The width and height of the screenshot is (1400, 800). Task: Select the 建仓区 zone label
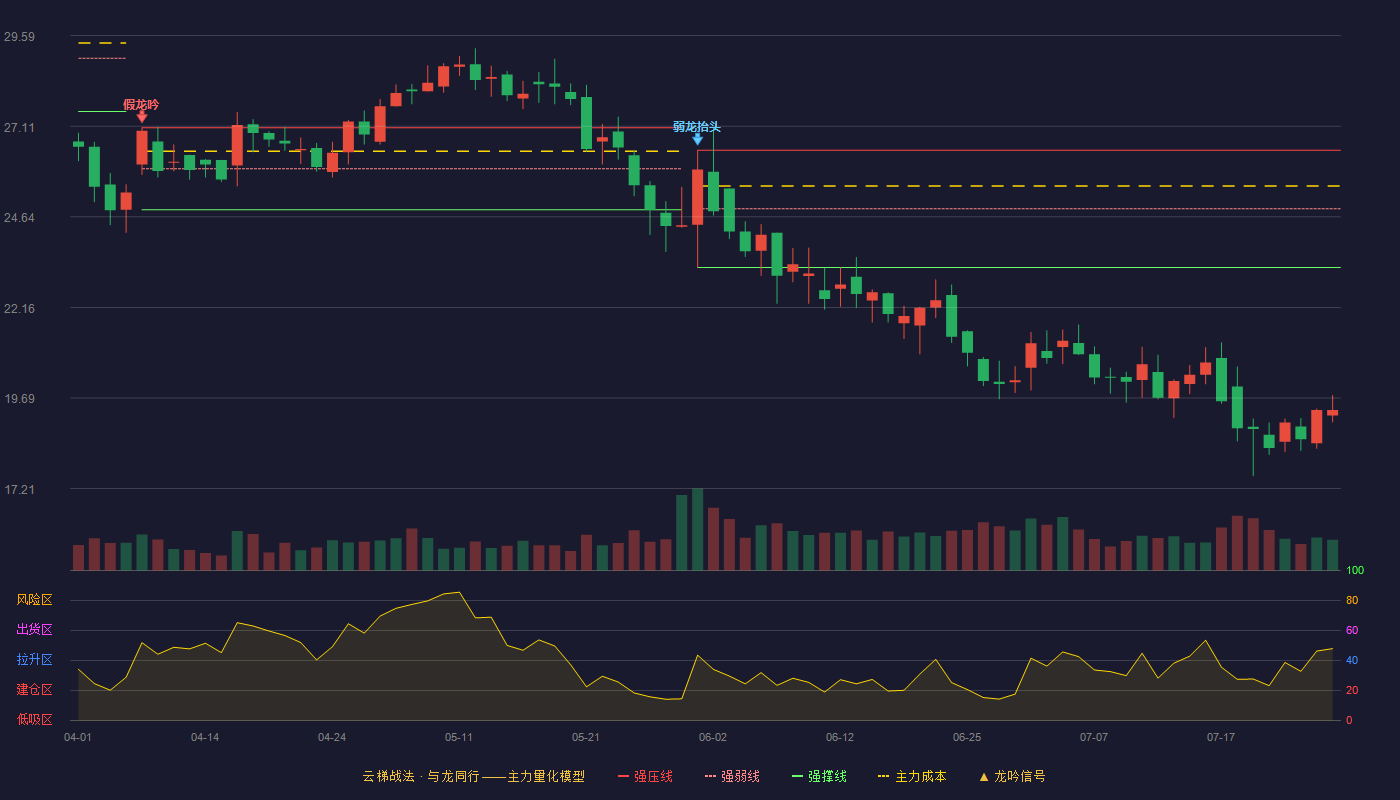[x=34, y=690]
